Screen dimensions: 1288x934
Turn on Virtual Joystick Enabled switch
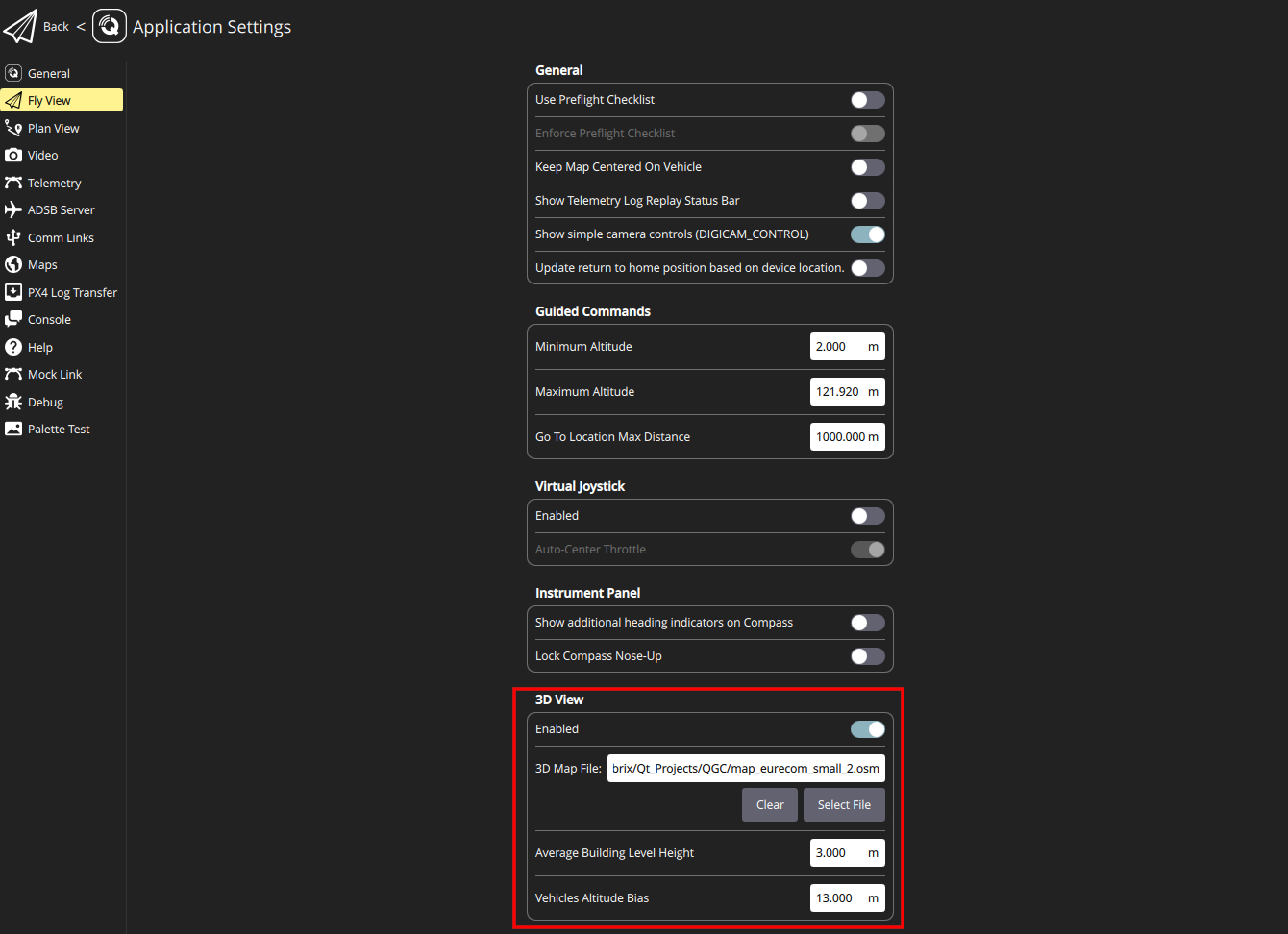click(867, 516)
